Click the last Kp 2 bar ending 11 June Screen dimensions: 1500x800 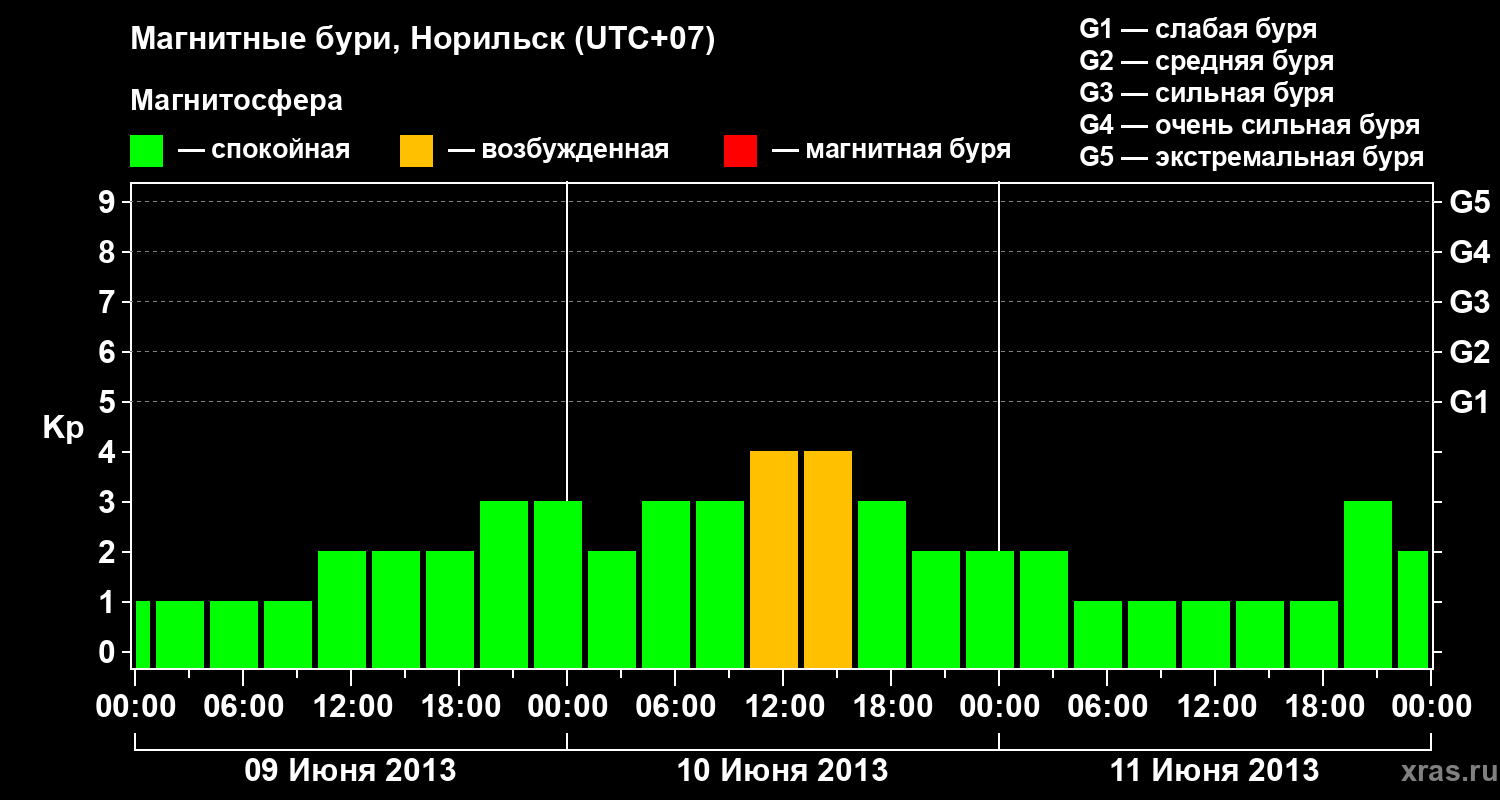[1413, 609]
